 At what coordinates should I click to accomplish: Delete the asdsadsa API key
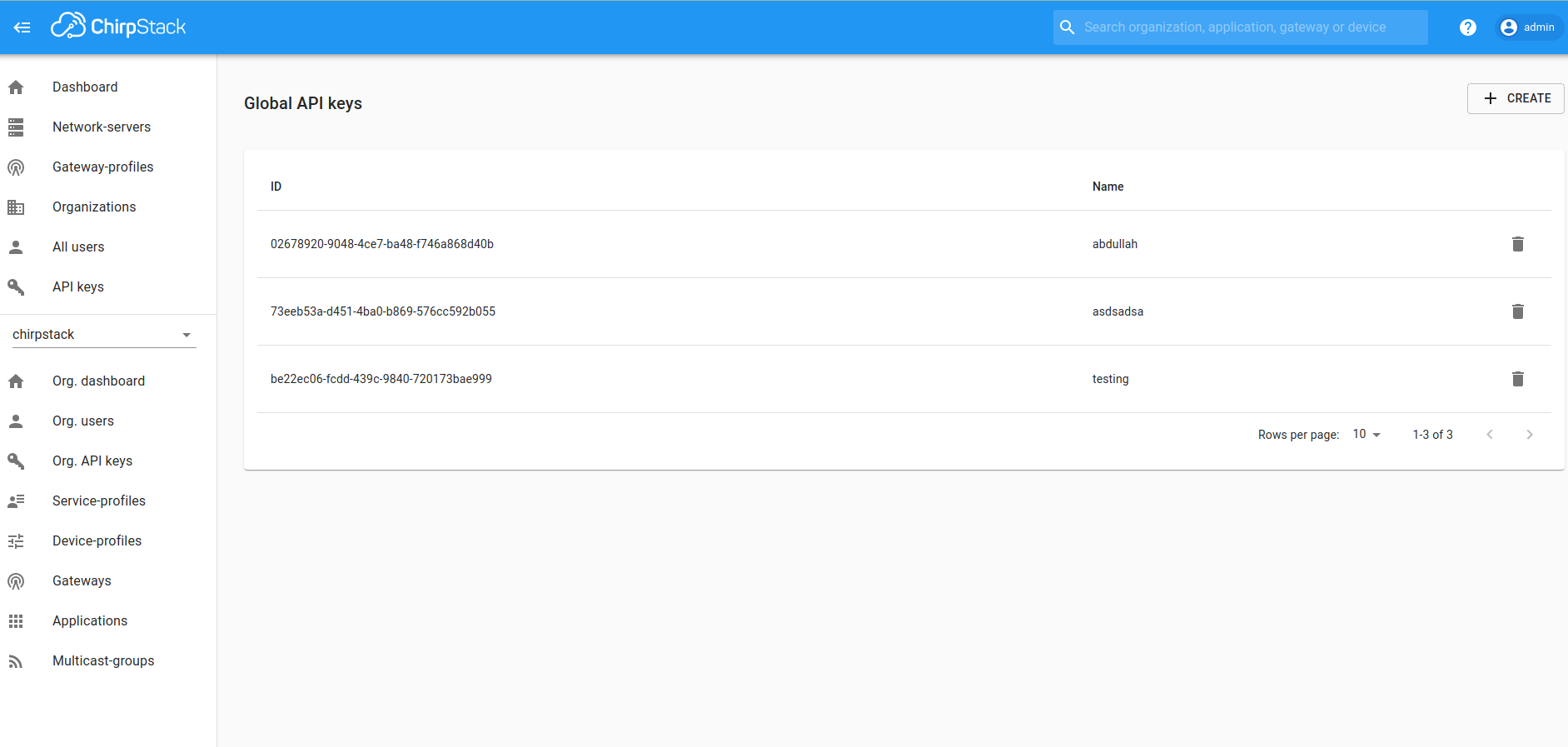pyautogui.click(x=1517, y=311)
